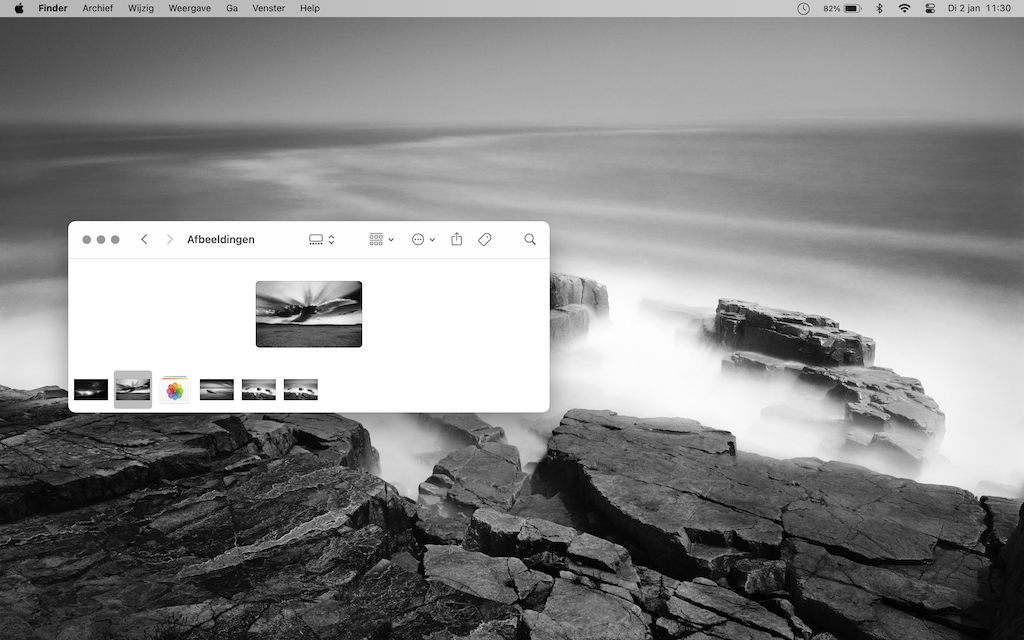
Task: Open the ellipsis action menu dropdown
Action: (x=423, y=240)
